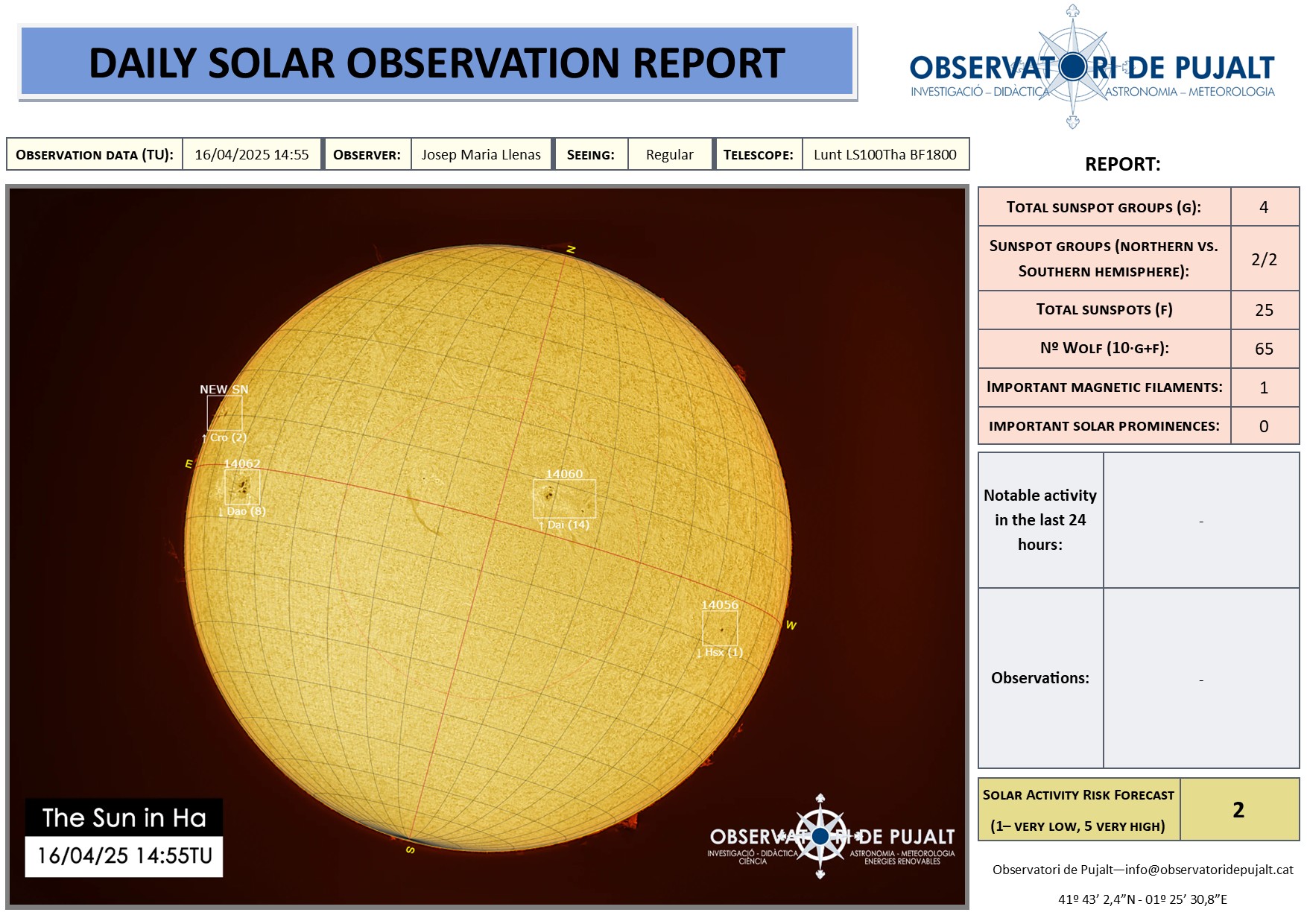Click the 16/04/25 14:55TU image timestamp
The image size is (1307, 924).
(x=124, y=856)
